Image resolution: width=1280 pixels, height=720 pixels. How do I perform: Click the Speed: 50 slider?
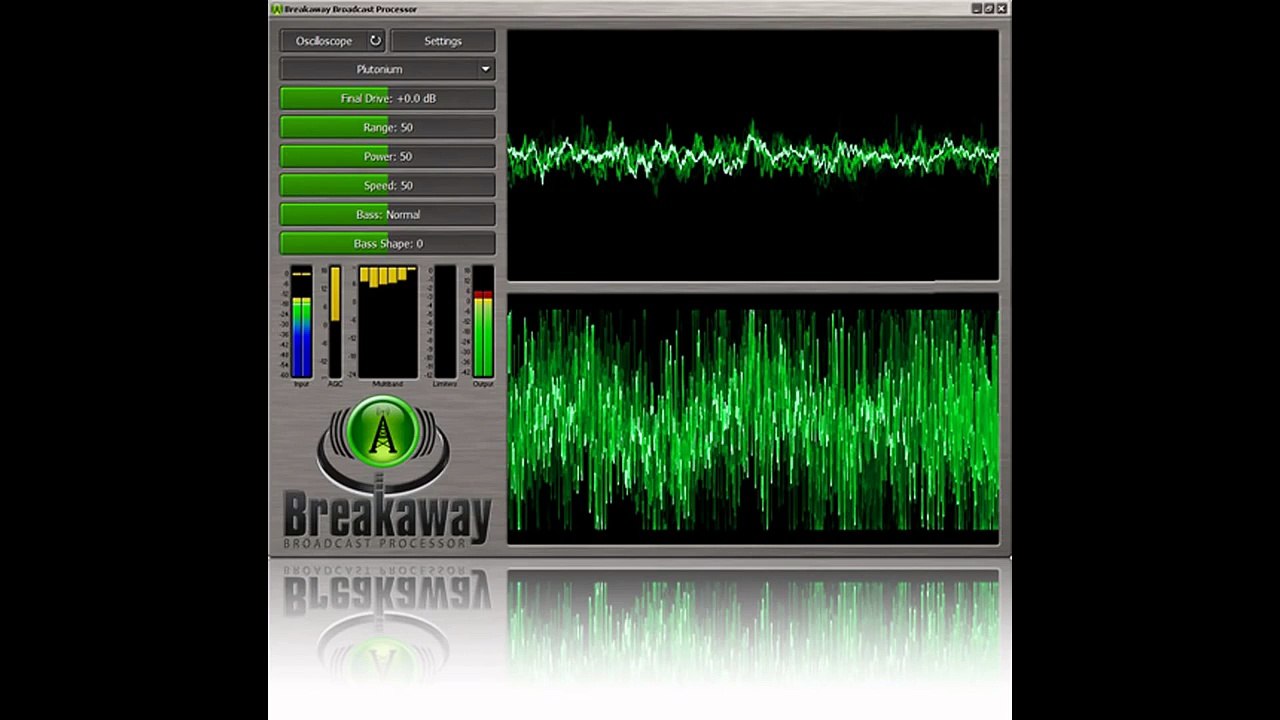pos(388,185)
